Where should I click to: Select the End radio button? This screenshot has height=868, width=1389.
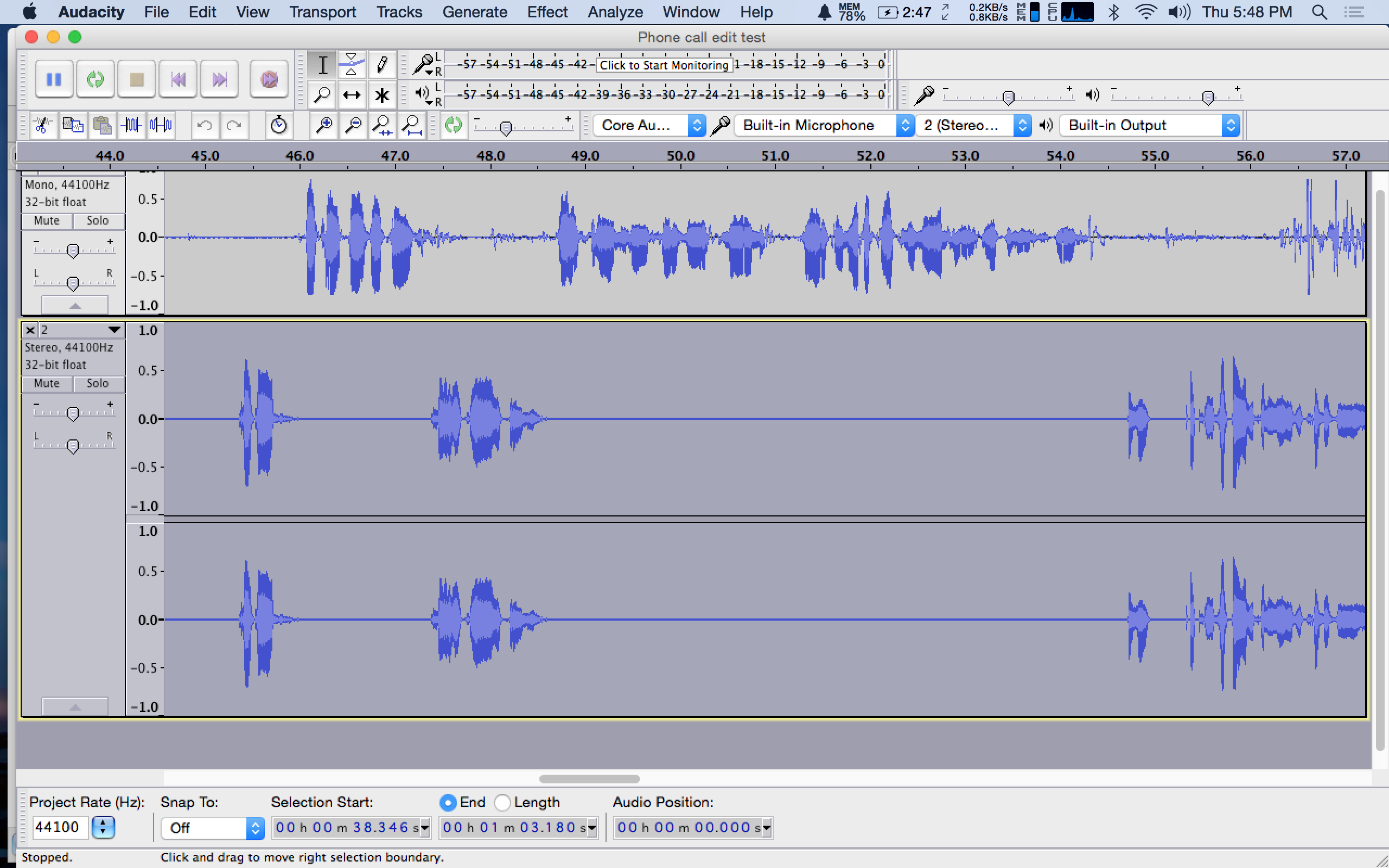(x=448, y=802)
